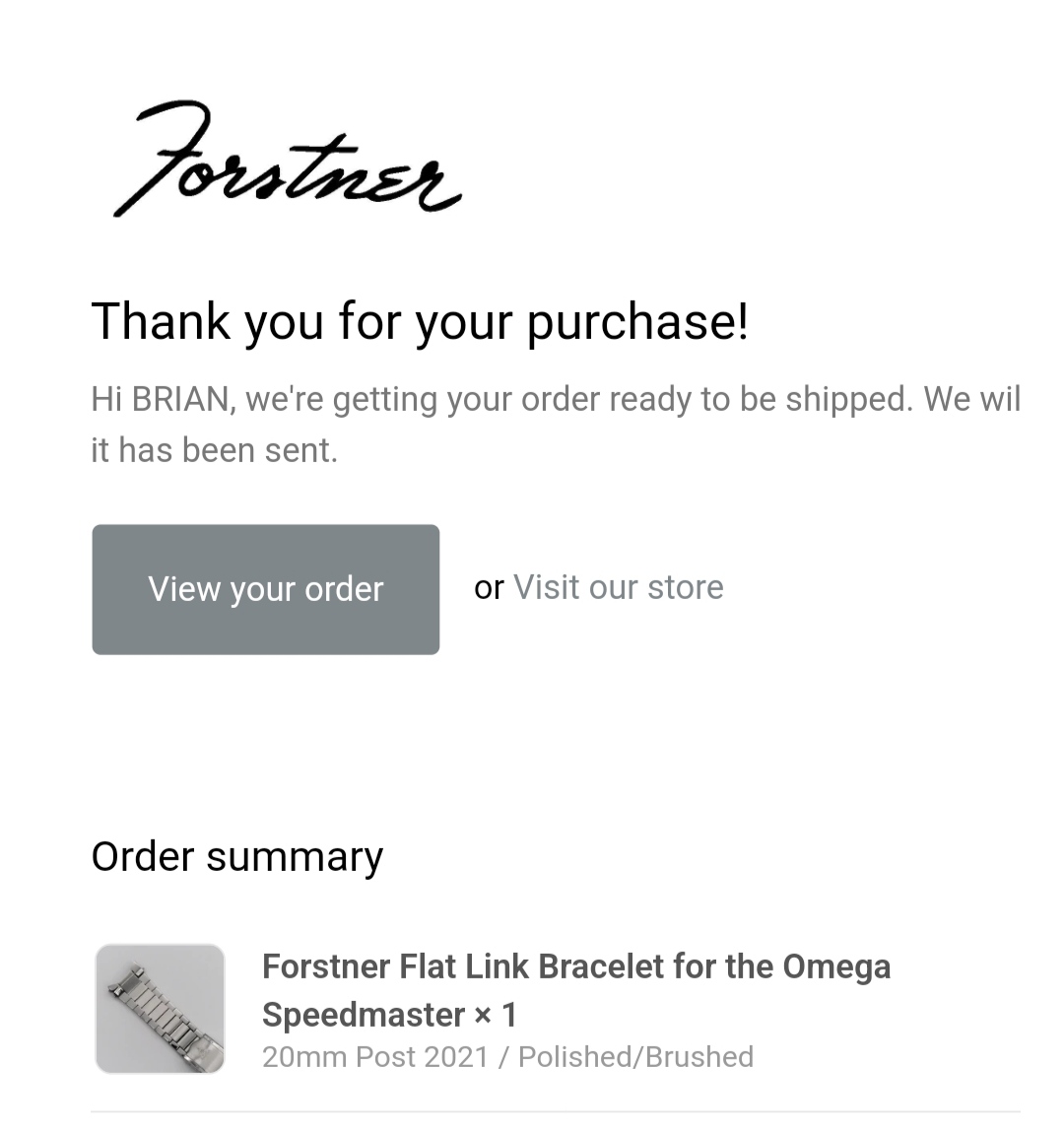Click the word Omega in product title
The height and width of the screenshot is (1133, 1064).
(x=836, y=966)
